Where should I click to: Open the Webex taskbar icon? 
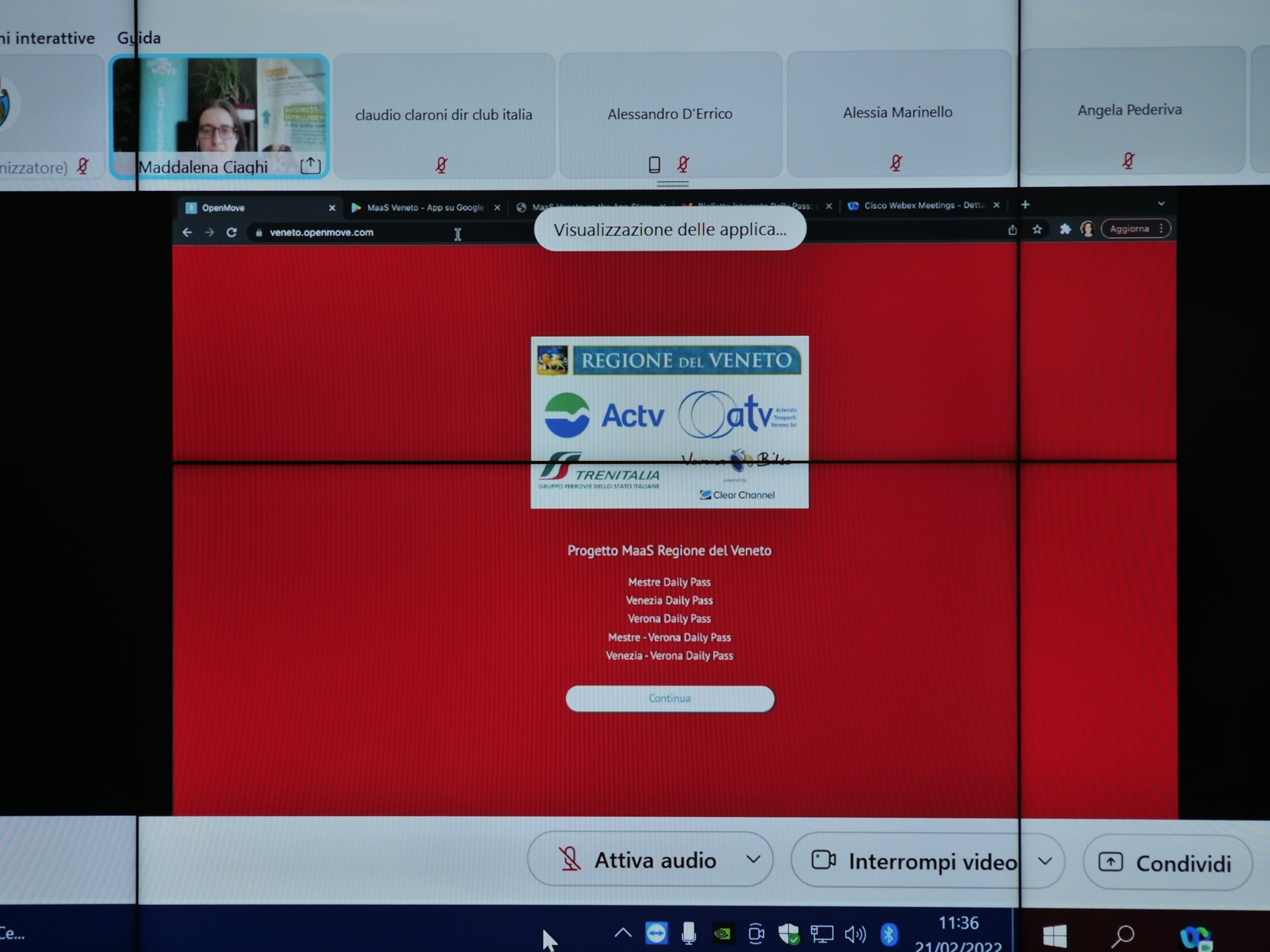(1196, 937)
